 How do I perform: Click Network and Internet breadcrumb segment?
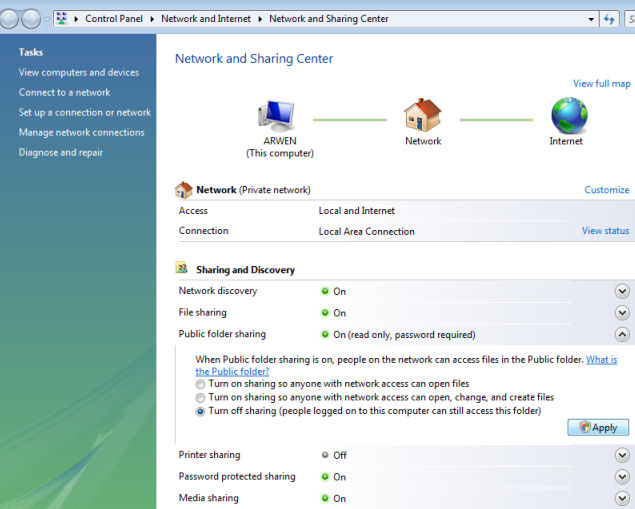pyautogui.click(x=206, y=19)
